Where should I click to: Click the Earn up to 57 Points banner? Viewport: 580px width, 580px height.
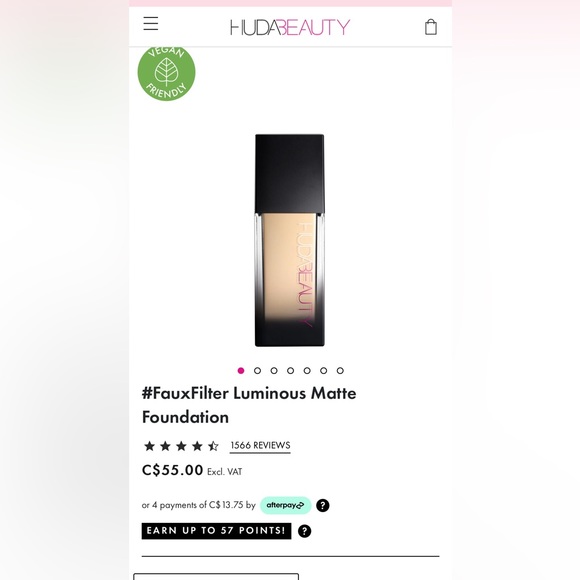[216, 531]
